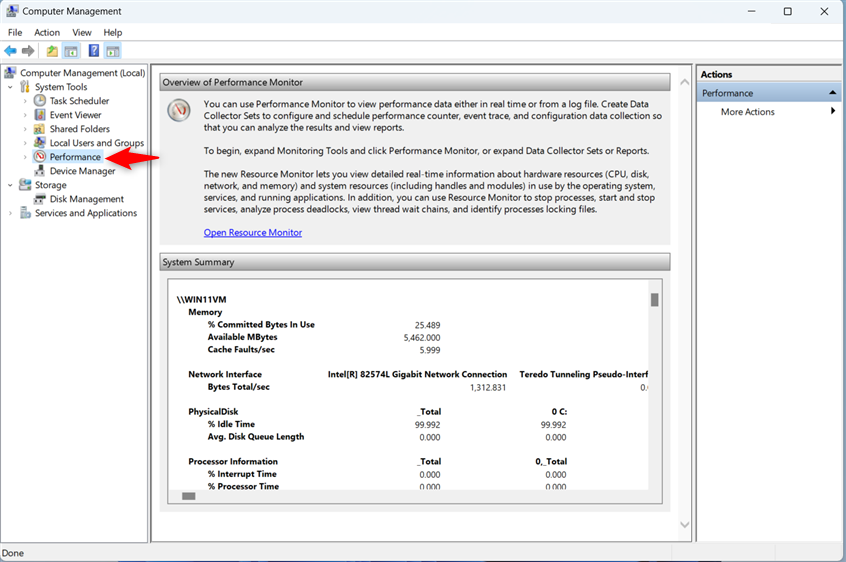Click the Services and Applications icon
The width and height of the screenshot is (846, 562).
[25, 213]
